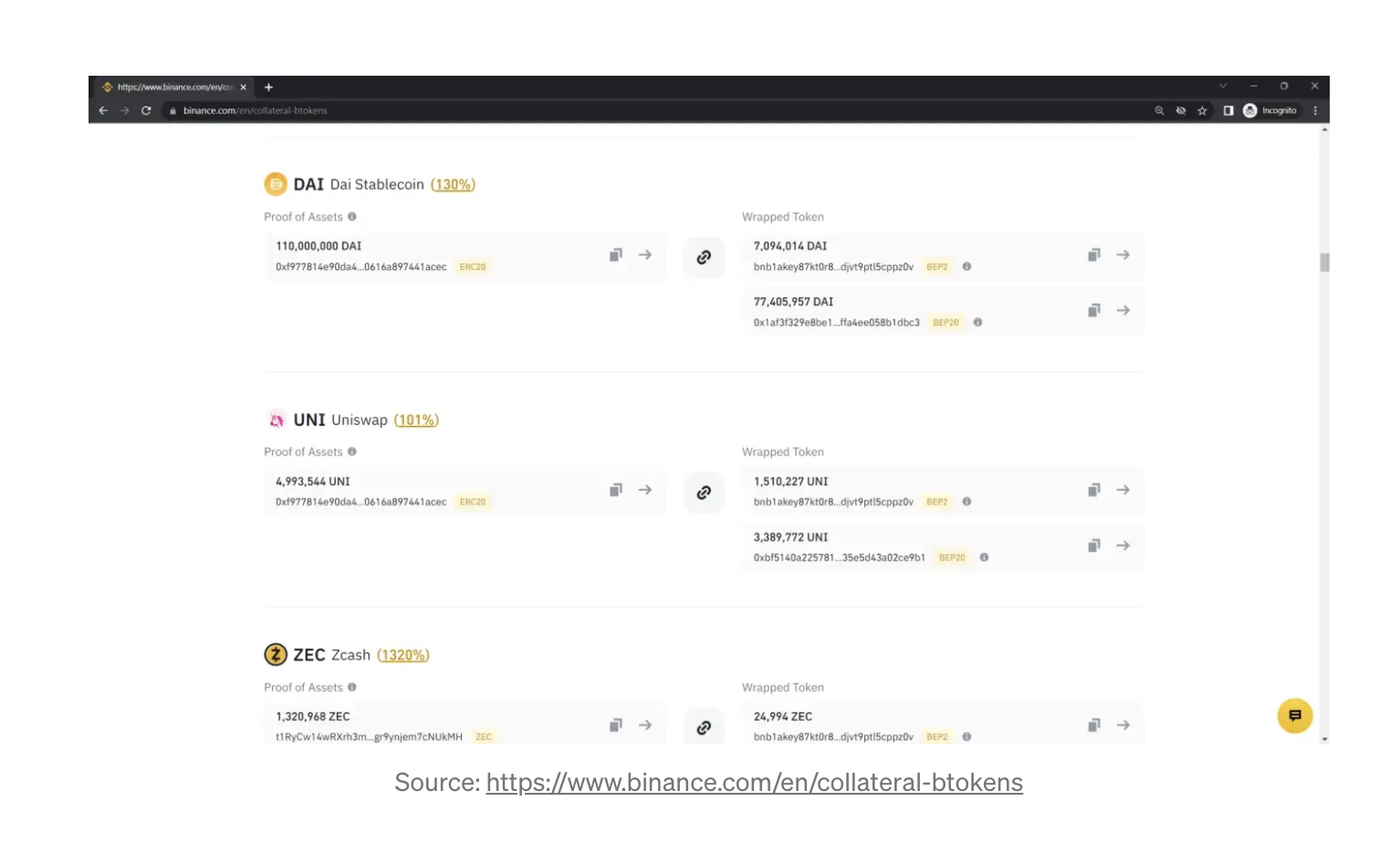The width and height of the screenshot is (1400, 843).
Task: Copy the 77,405,957 DAI wrapped address
Action: 1094,311
